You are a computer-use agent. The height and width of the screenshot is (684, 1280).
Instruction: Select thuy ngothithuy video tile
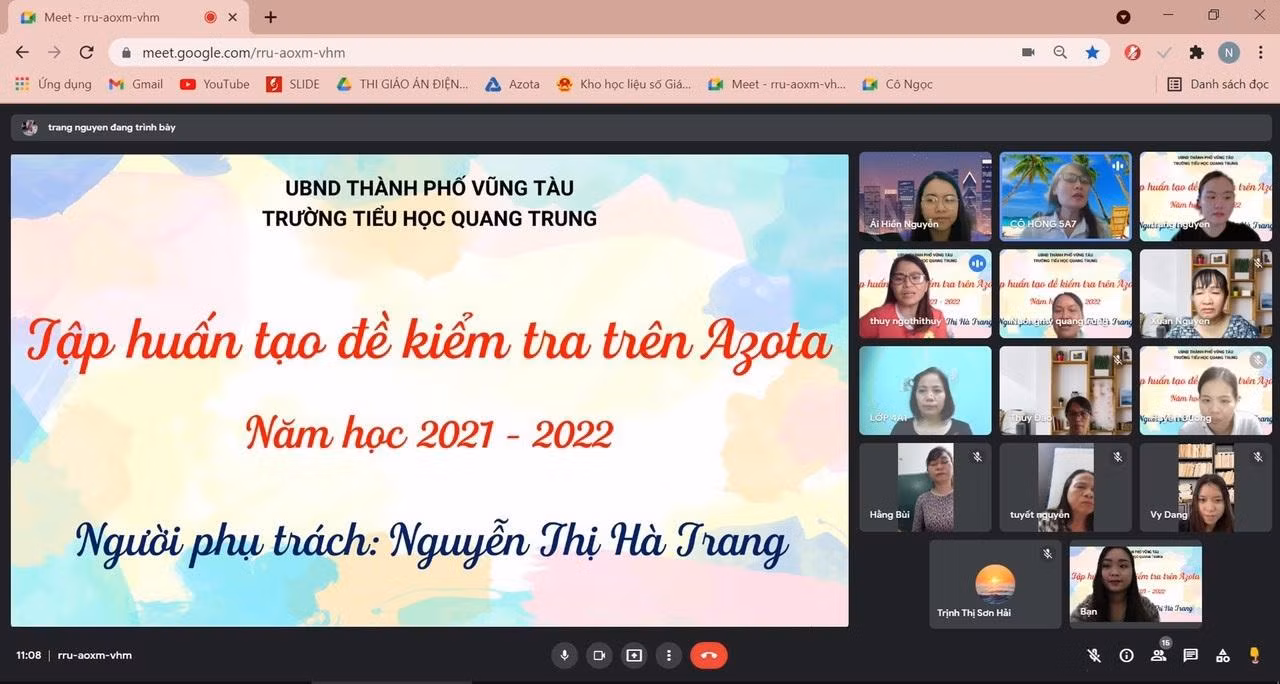pos(926,293)
